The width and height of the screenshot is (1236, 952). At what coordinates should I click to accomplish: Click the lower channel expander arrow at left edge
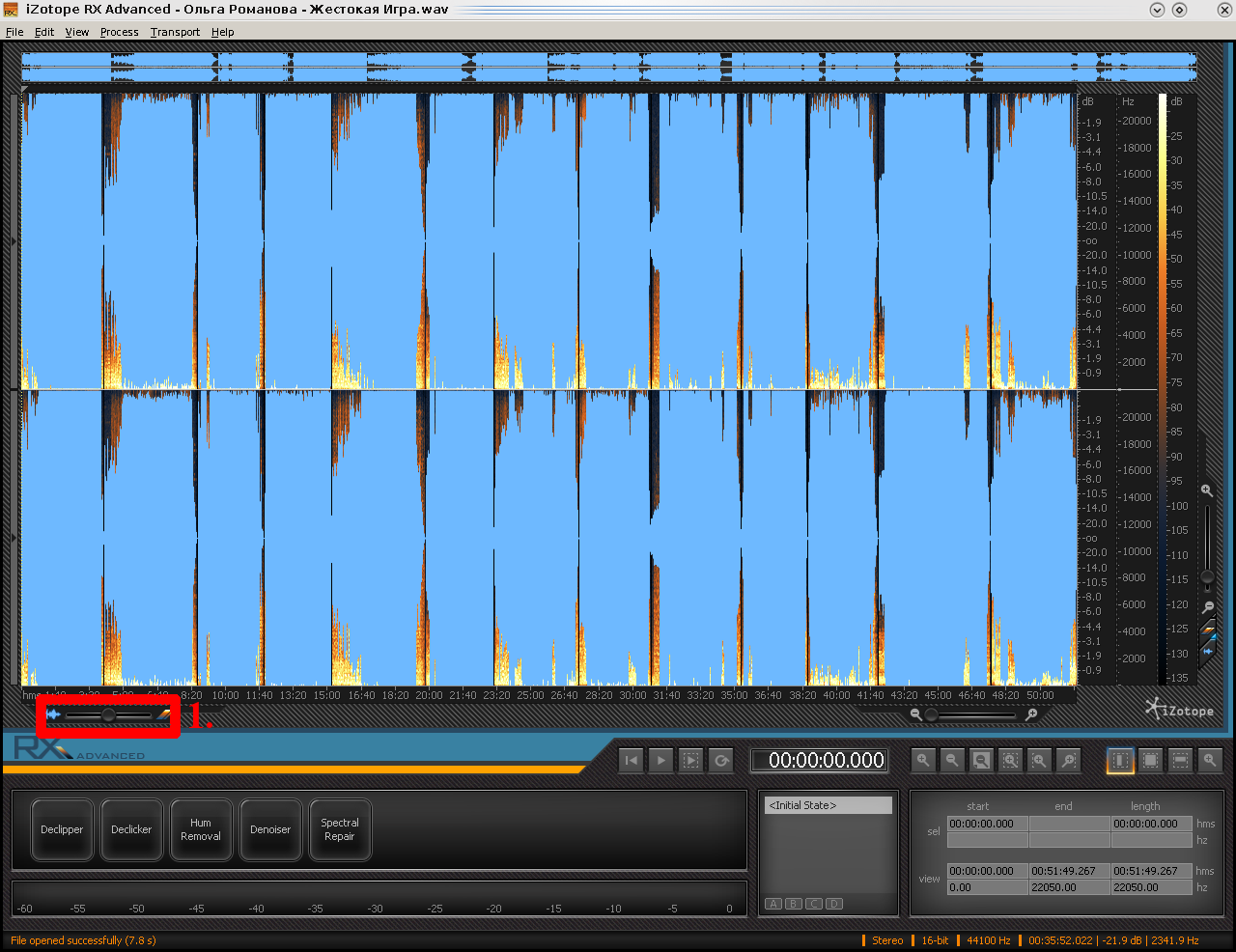(x=14, y=537)
